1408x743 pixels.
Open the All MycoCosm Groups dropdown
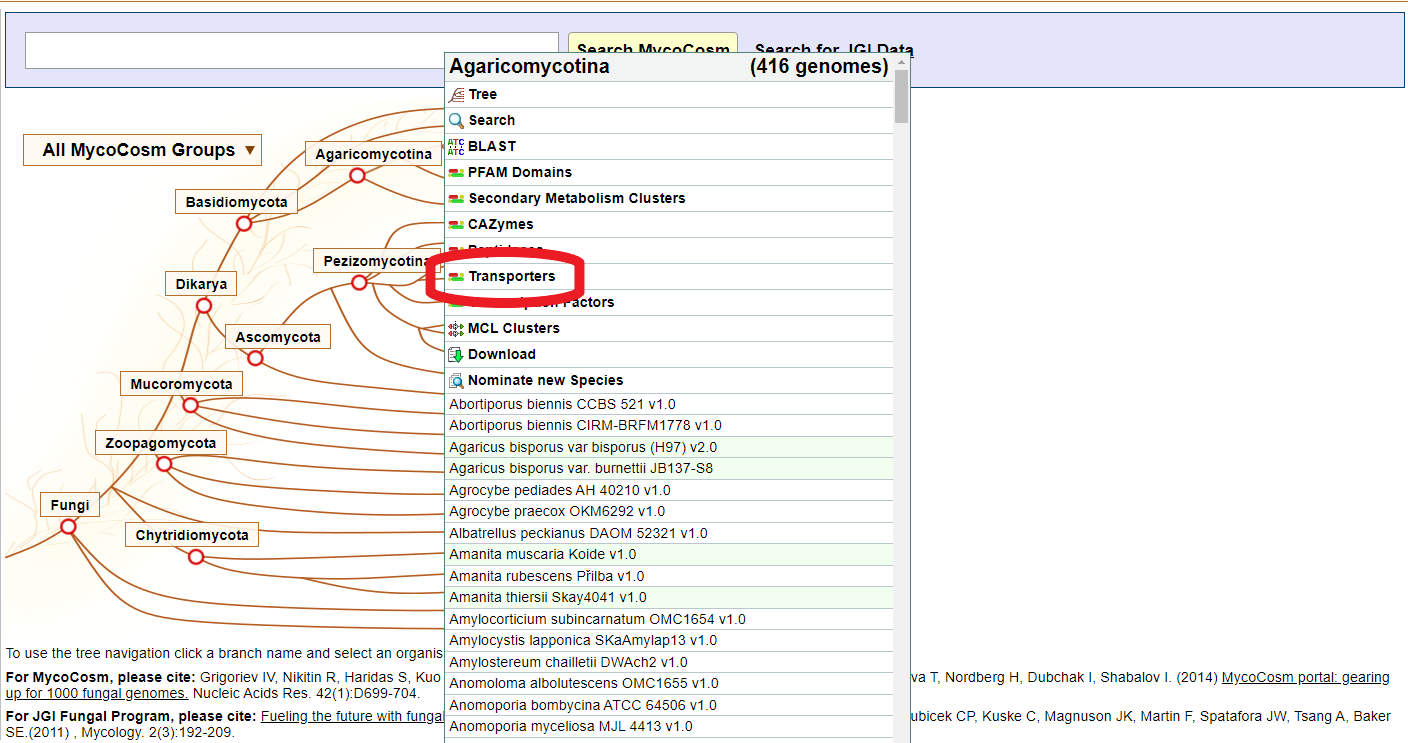(142, 150)
